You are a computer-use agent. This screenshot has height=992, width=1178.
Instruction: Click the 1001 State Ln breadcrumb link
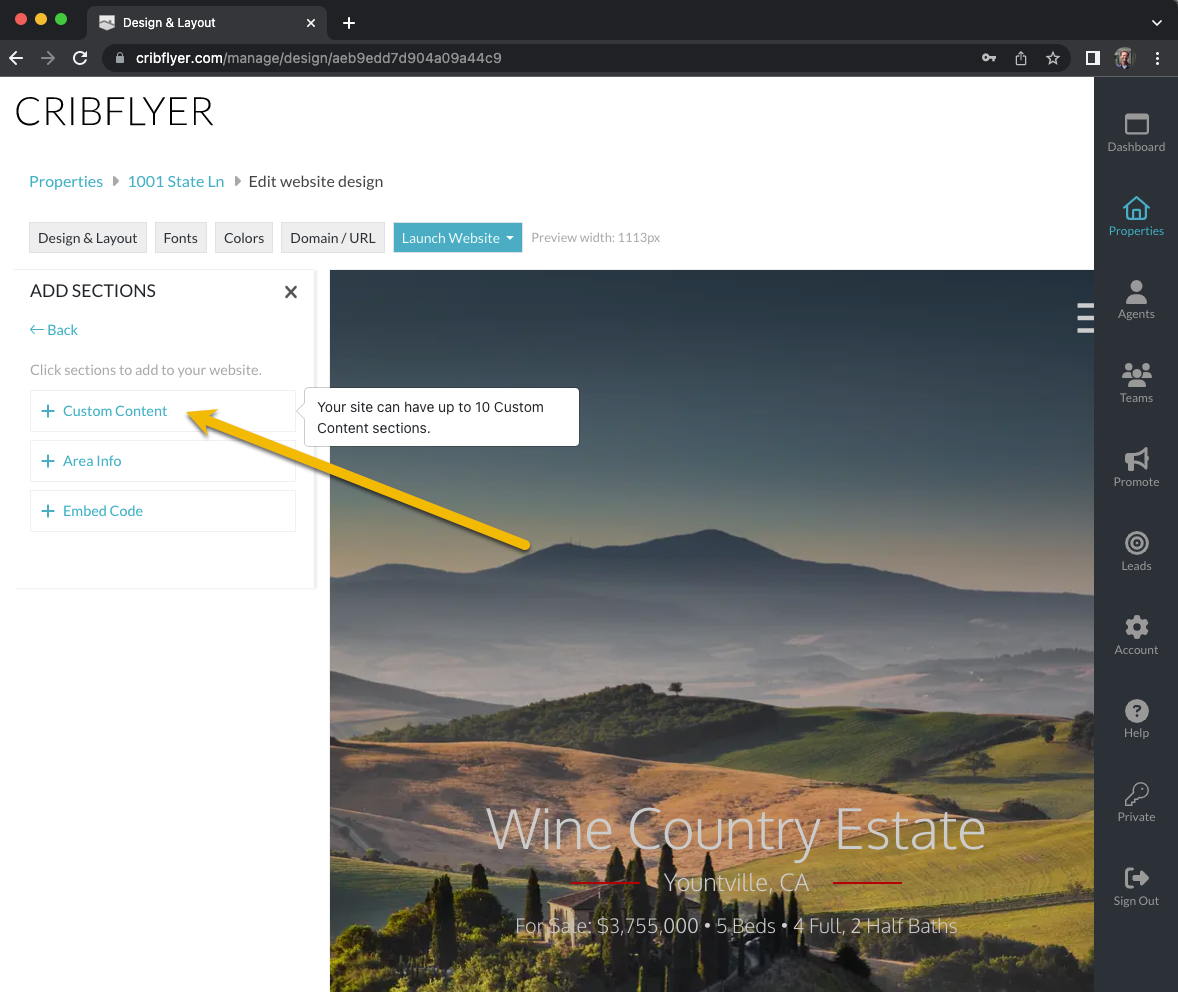tap(176, 181)
